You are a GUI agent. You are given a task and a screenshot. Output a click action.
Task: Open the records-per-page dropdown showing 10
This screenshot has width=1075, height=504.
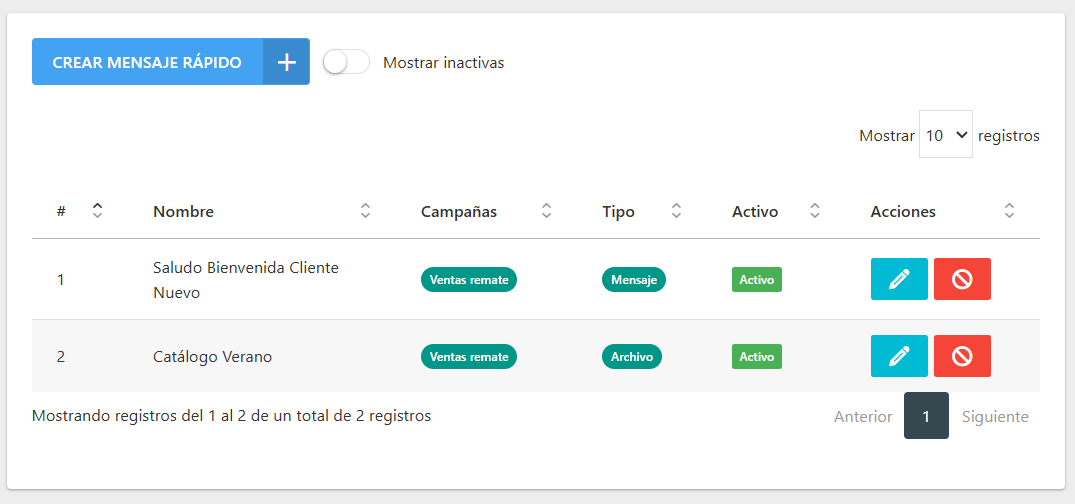pyautogui.click(x=945, y=135)
